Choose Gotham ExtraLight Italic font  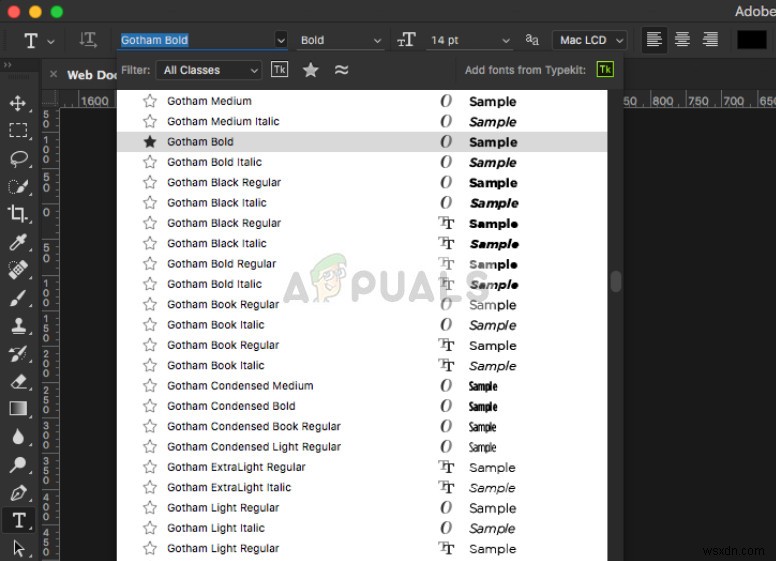pyautogui.click(x=362, y=487)
